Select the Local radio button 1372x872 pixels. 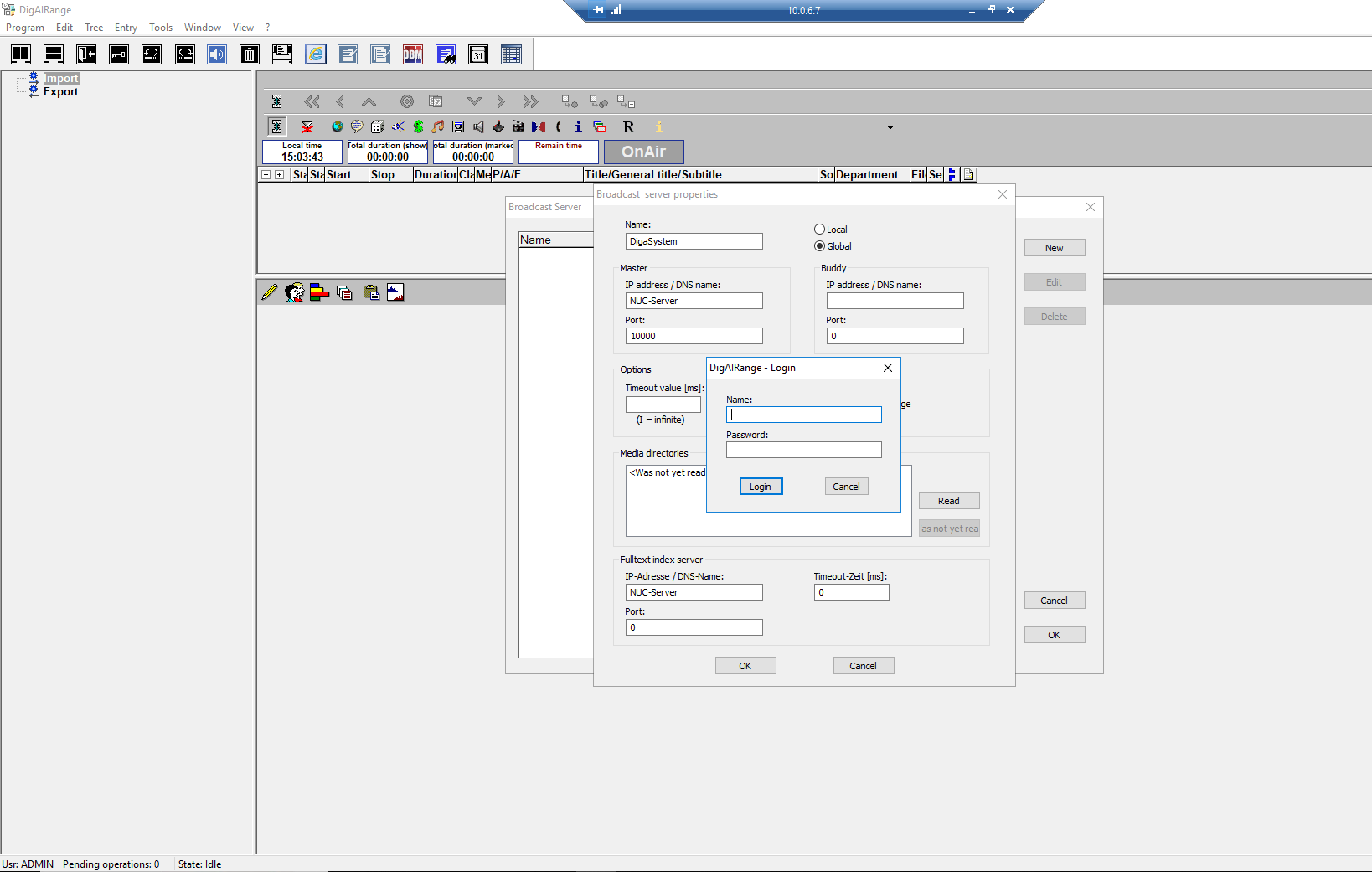coord(819,230)
